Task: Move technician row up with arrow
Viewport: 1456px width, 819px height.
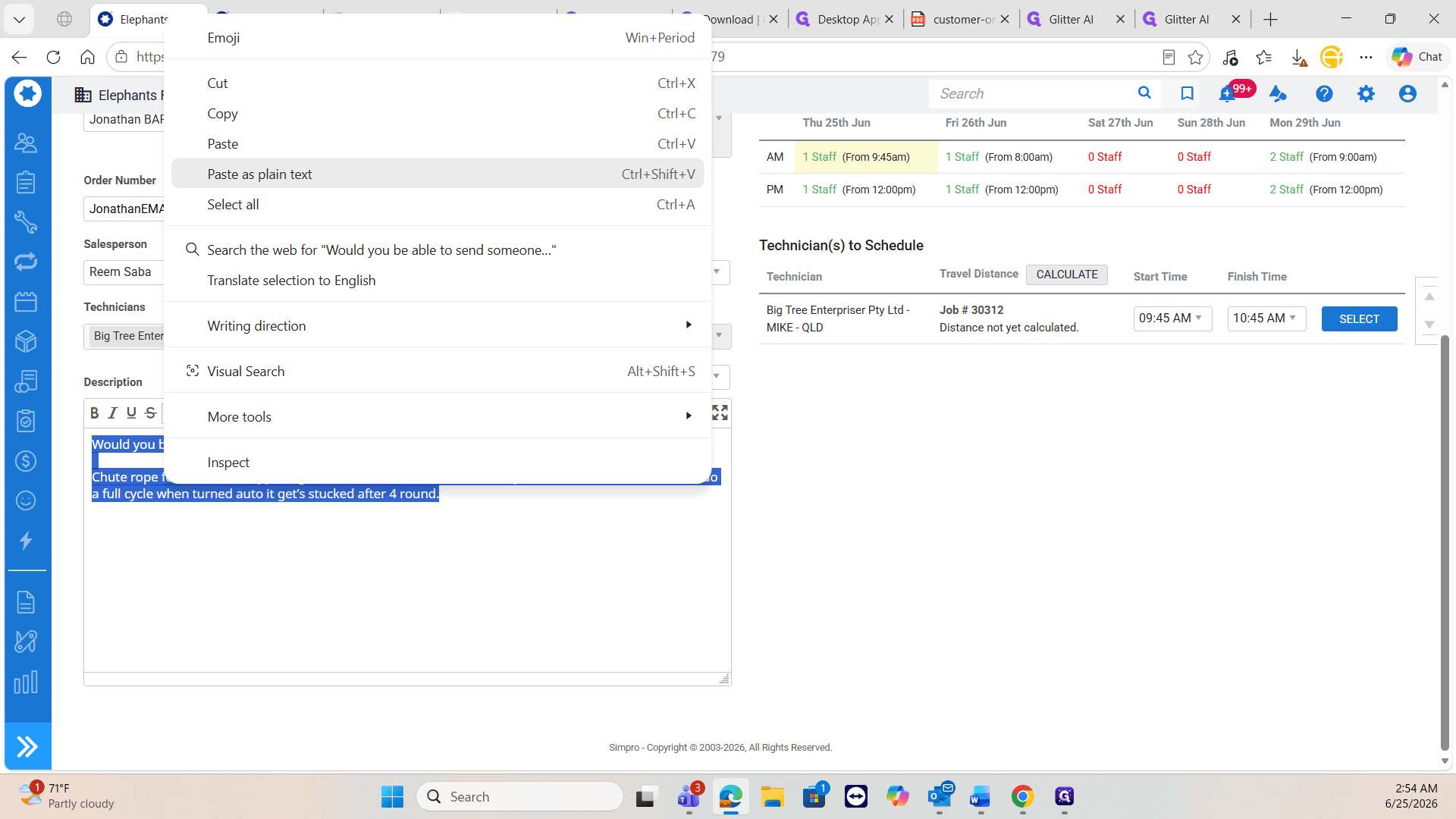Action: [1429, 297]
